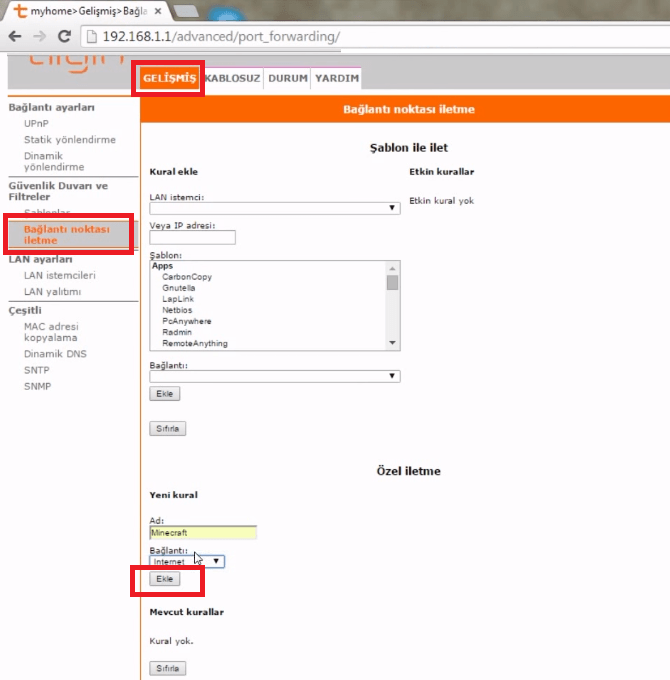670x680 pixels.
Task: Select CarbonCopy in the Şablon list
Action: pyautogui.click(x=187, y=277)
